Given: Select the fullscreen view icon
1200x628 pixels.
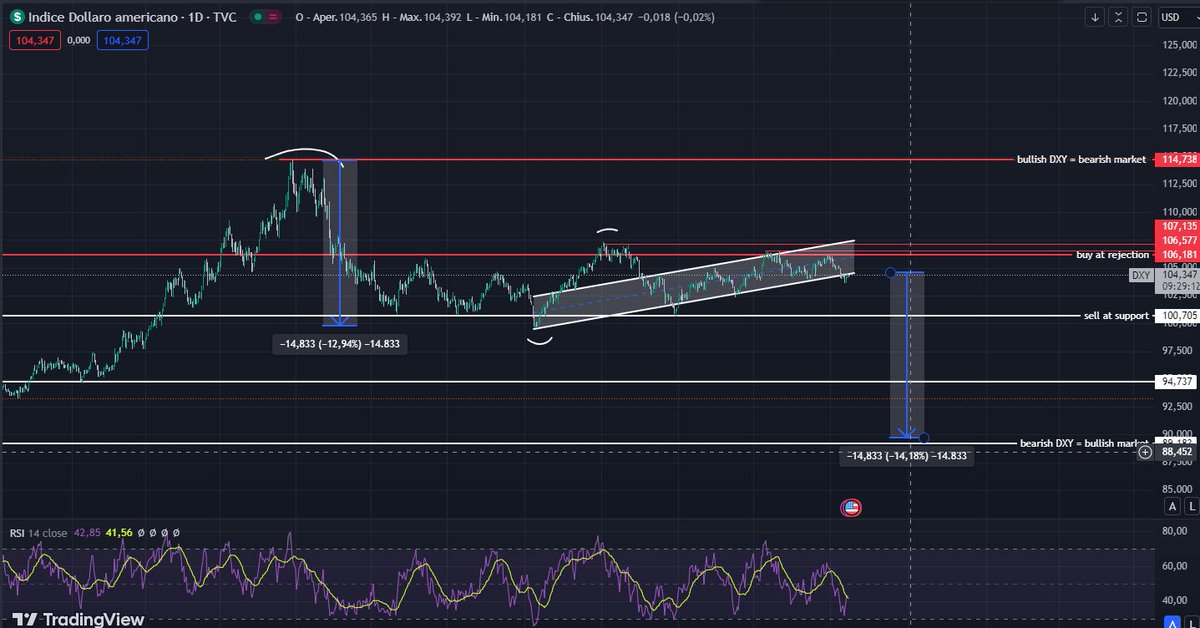Looking at the screenshot, I should pos(1142,17).
